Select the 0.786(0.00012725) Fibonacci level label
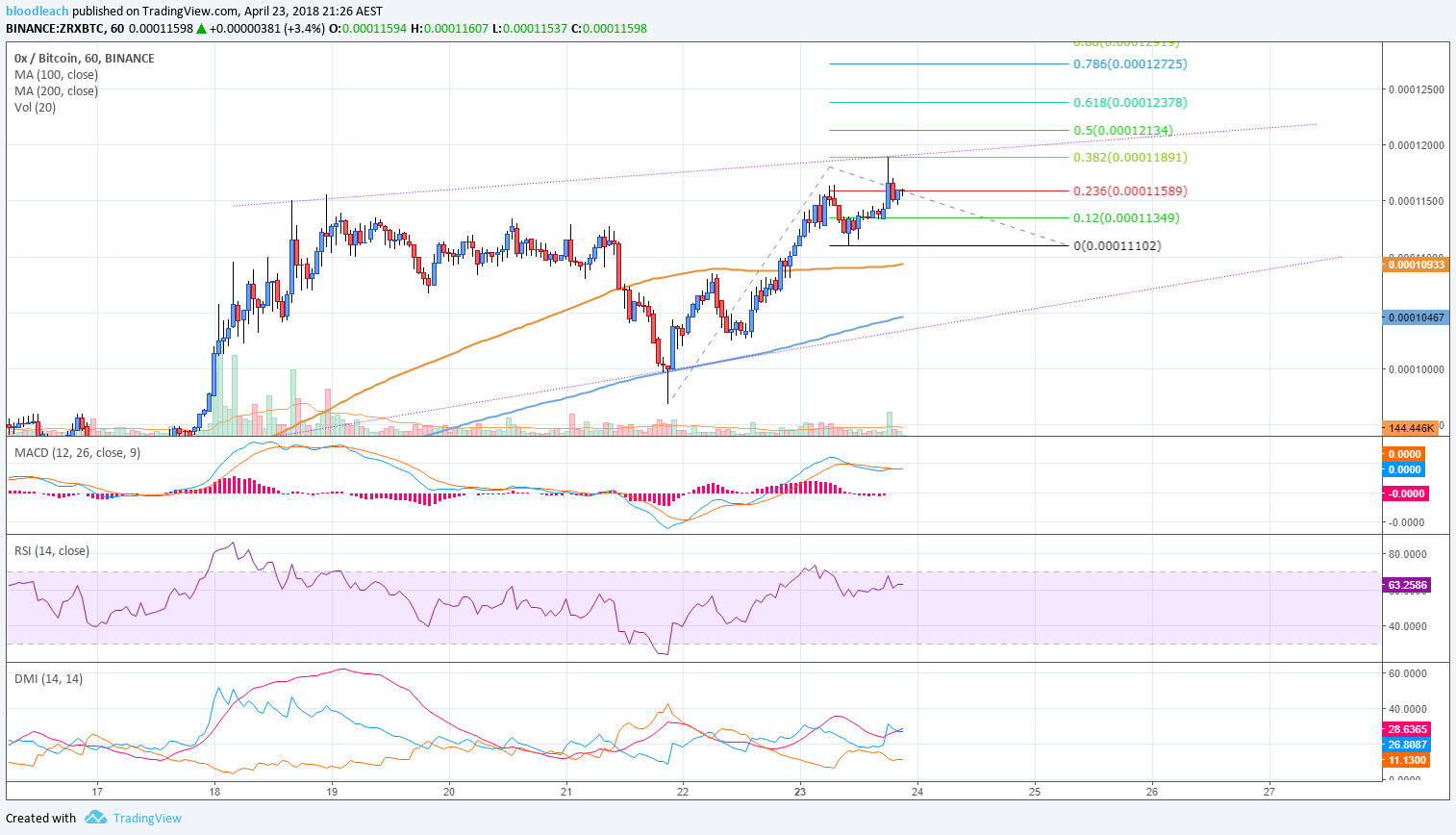This screenshot has height=835, width=1456. [1130, 63]
